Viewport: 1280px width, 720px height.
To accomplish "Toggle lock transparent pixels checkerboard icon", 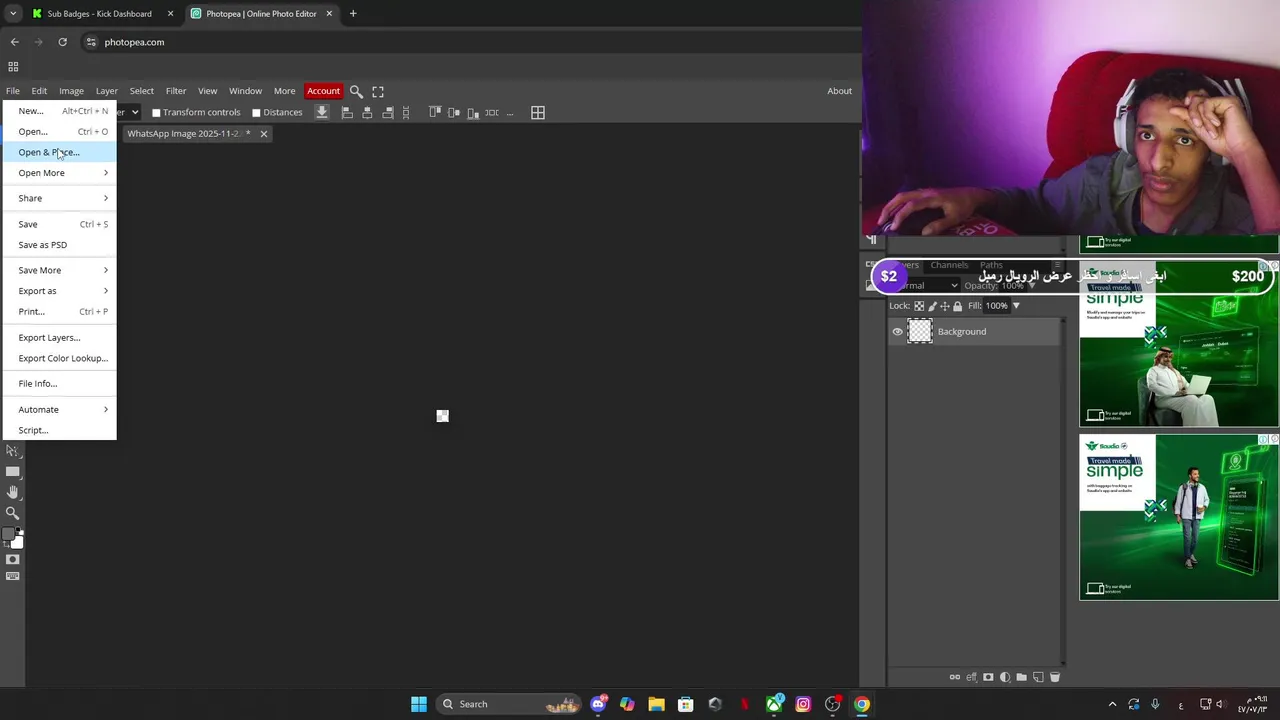I will pos(919,306).
